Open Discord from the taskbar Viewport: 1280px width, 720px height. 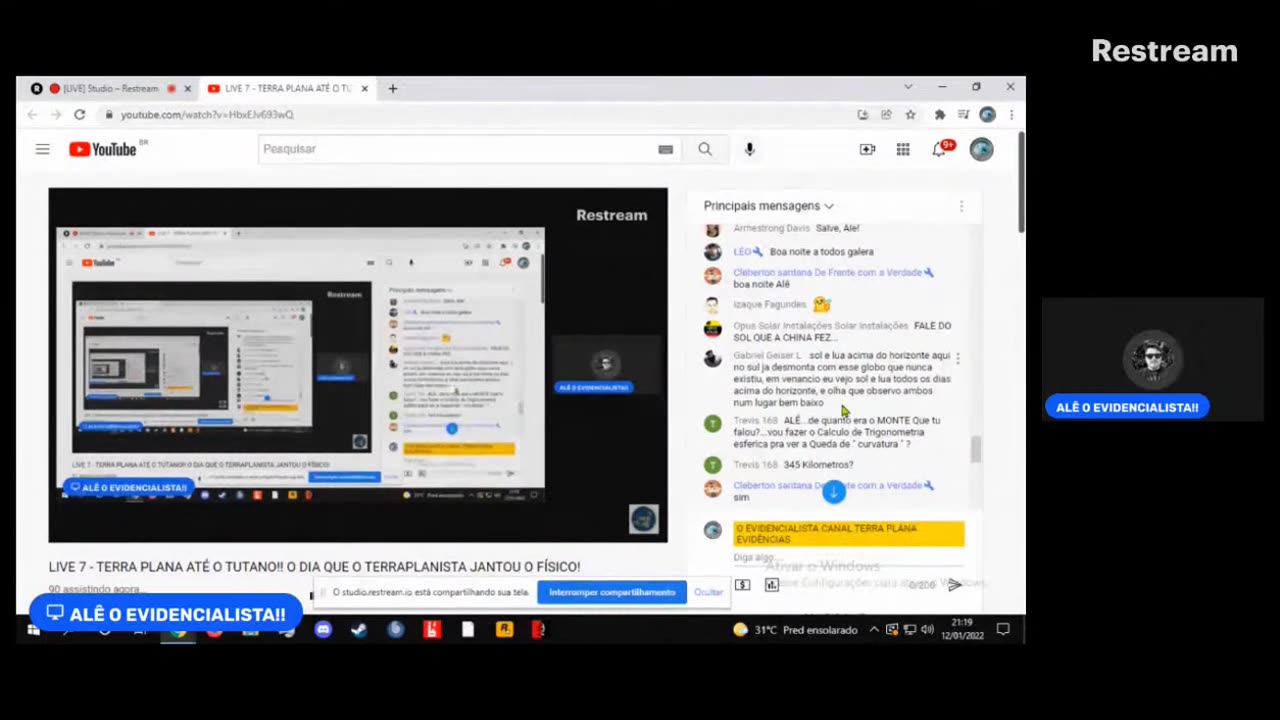(x=322, y=629)
